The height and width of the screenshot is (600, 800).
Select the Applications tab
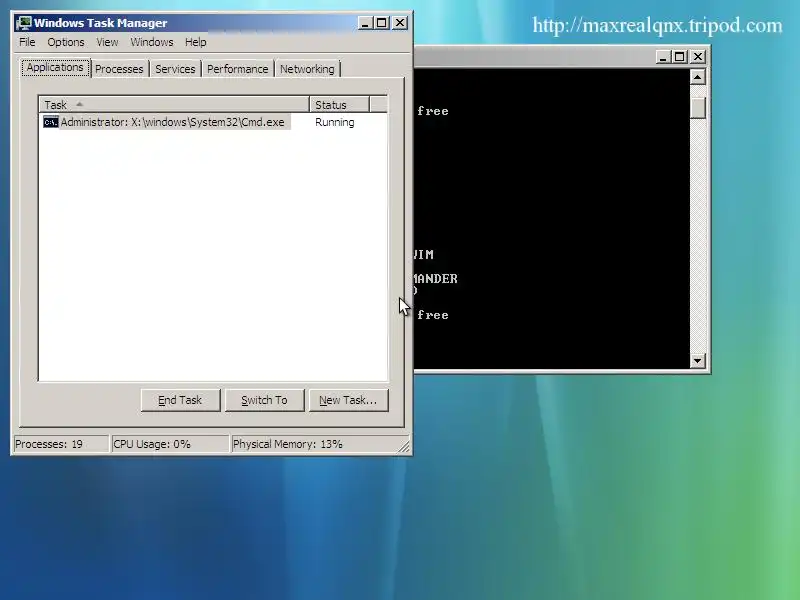click(x=55, y=67)
